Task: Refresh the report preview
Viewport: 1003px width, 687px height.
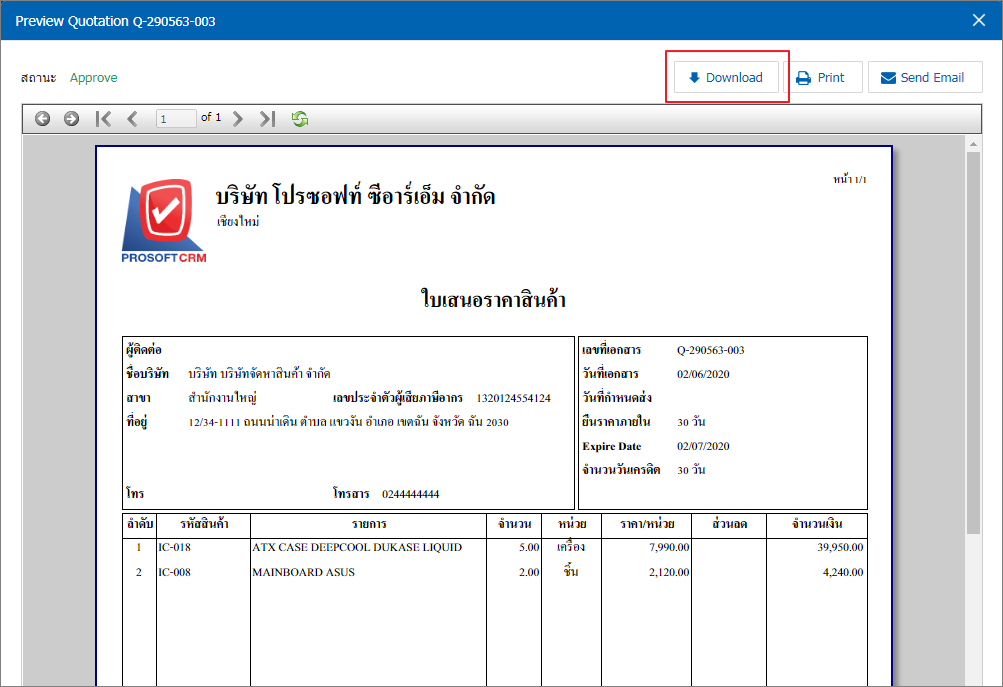Action: [299, 118]
